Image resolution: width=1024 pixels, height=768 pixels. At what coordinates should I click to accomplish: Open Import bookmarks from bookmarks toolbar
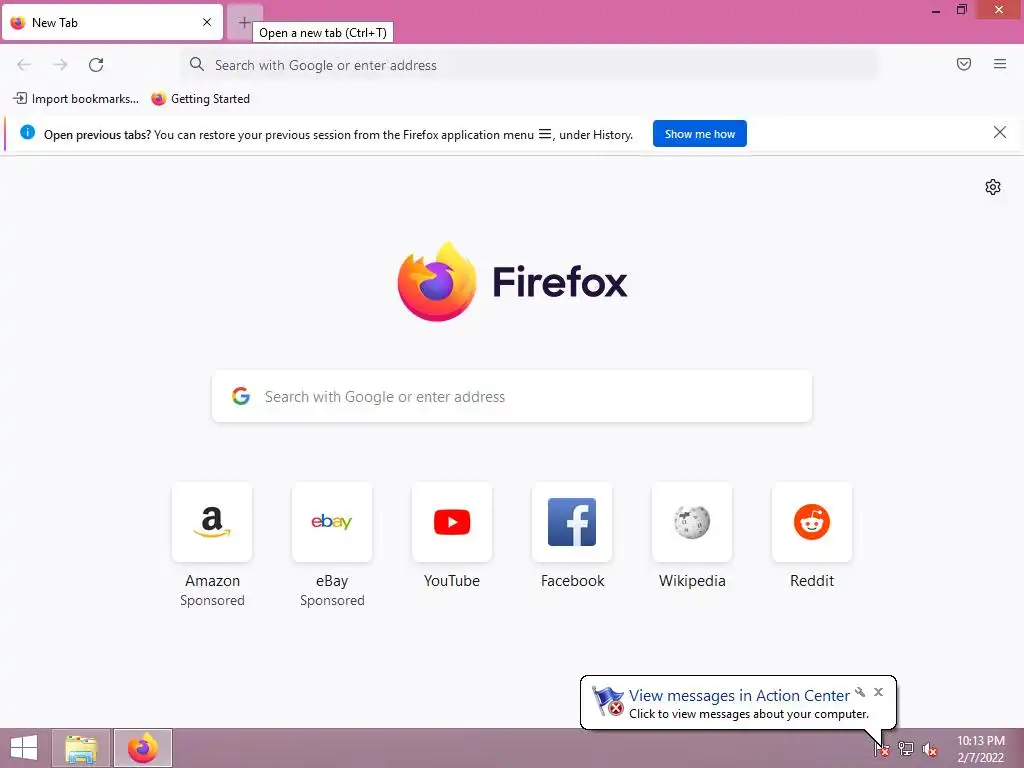76,99
